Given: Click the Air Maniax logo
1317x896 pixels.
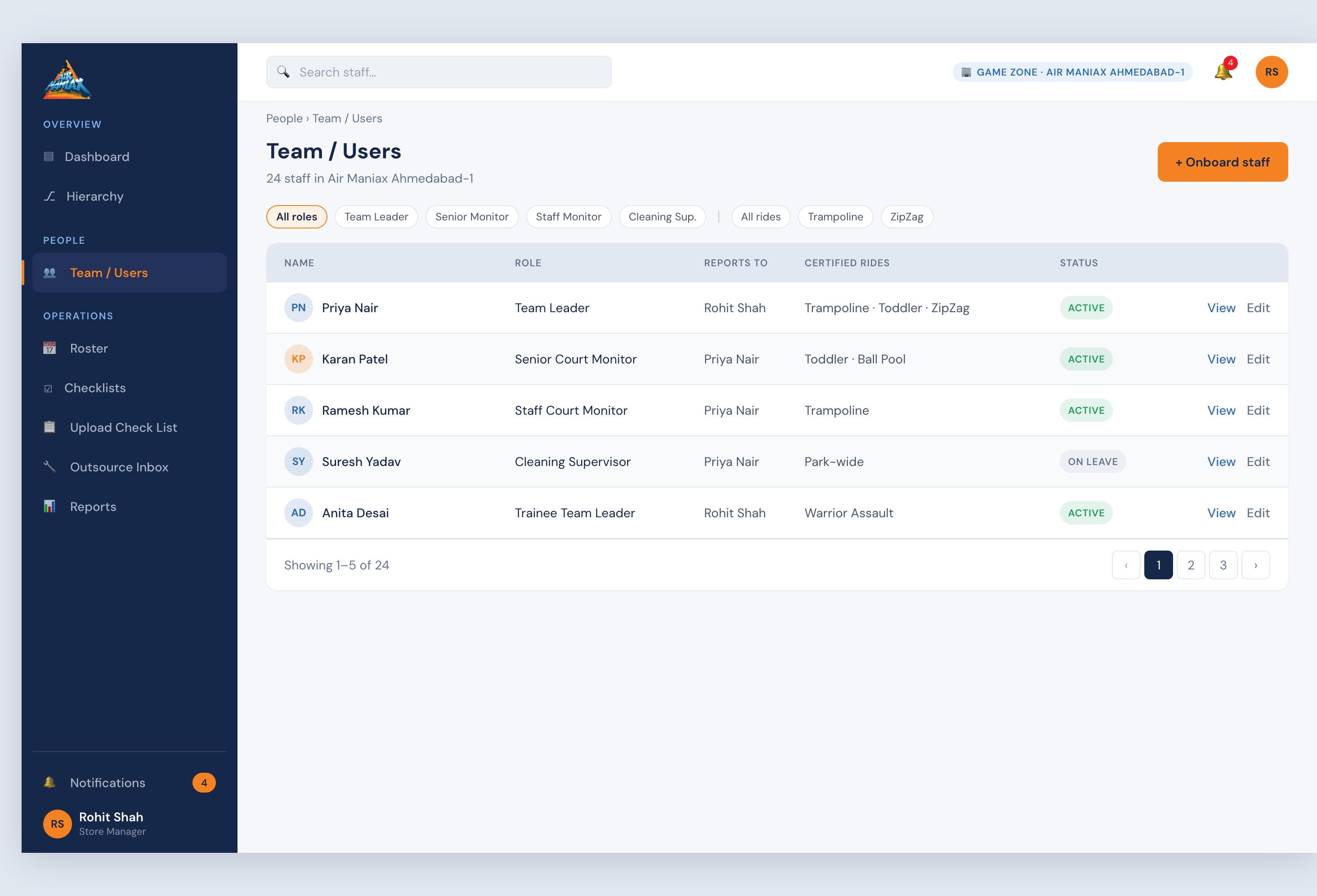Looking at the screenshot, I should pyautogui.click(x=67, y=79).
